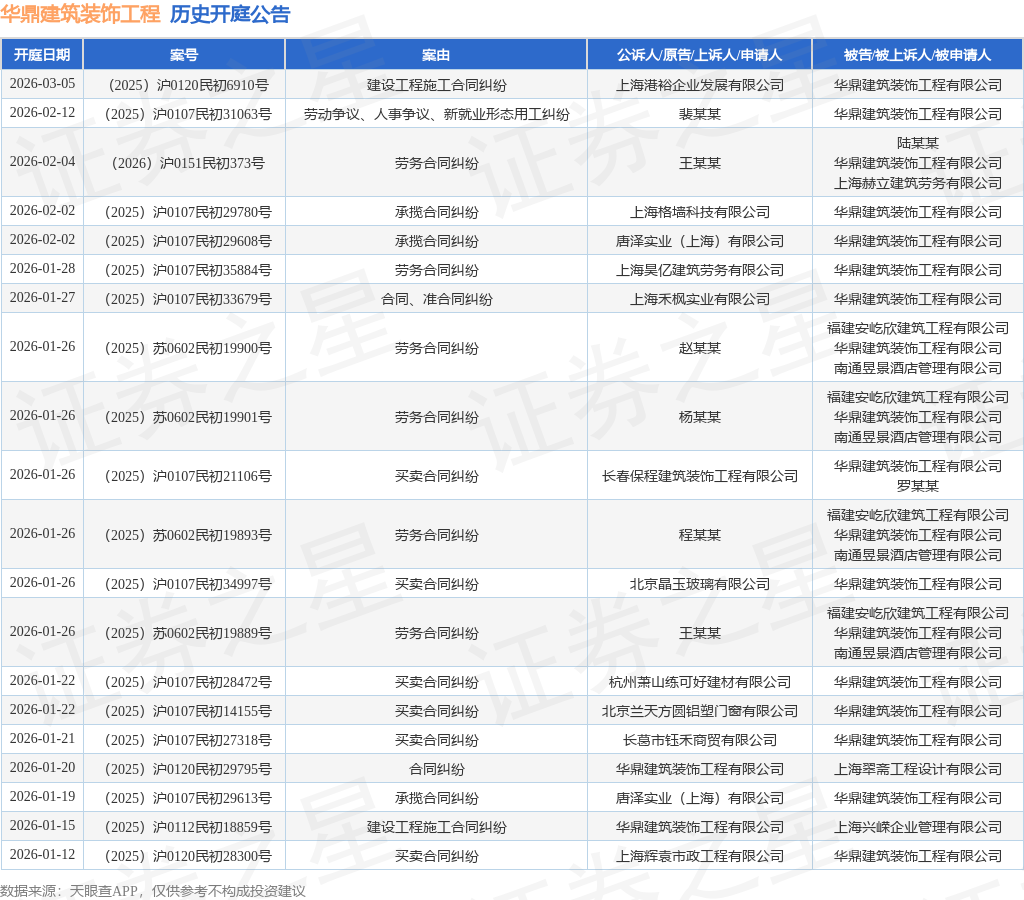This screenshot has width=1024, height=900.
Task: Click the 公诉人/原告/上诉人/申请人 column header
Action: (699, 55)
